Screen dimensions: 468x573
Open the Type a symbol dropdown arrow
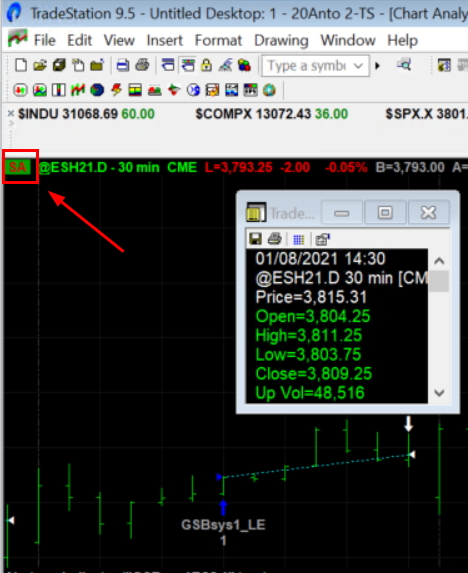pyautogui.click(x=358, y=66)
